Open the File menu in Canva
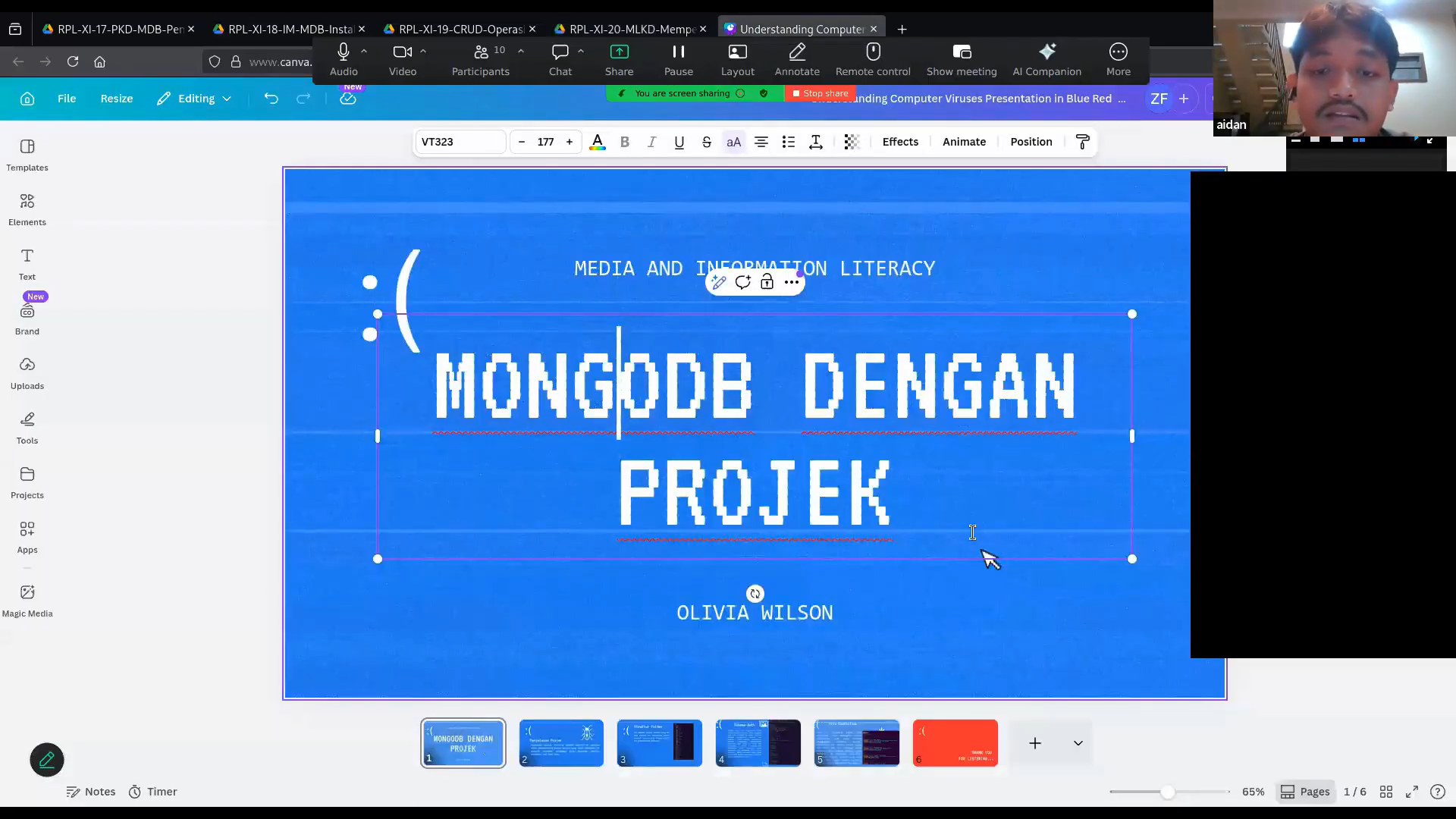1456x819 pixels. (x=67, y=99)
